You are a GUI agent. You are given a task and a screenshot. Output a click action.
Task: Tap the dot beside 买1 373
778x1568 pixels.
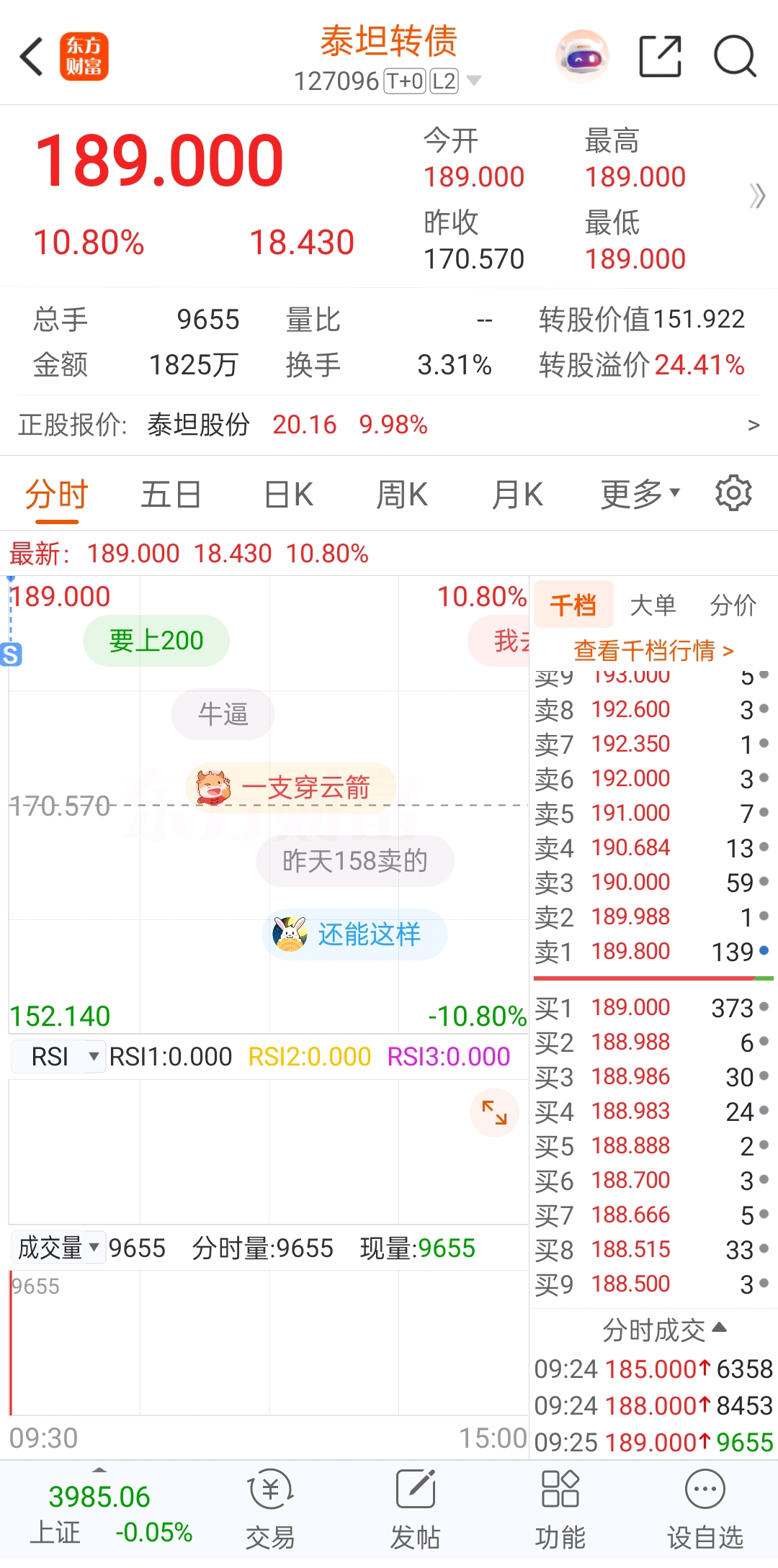pos(764,1007)
